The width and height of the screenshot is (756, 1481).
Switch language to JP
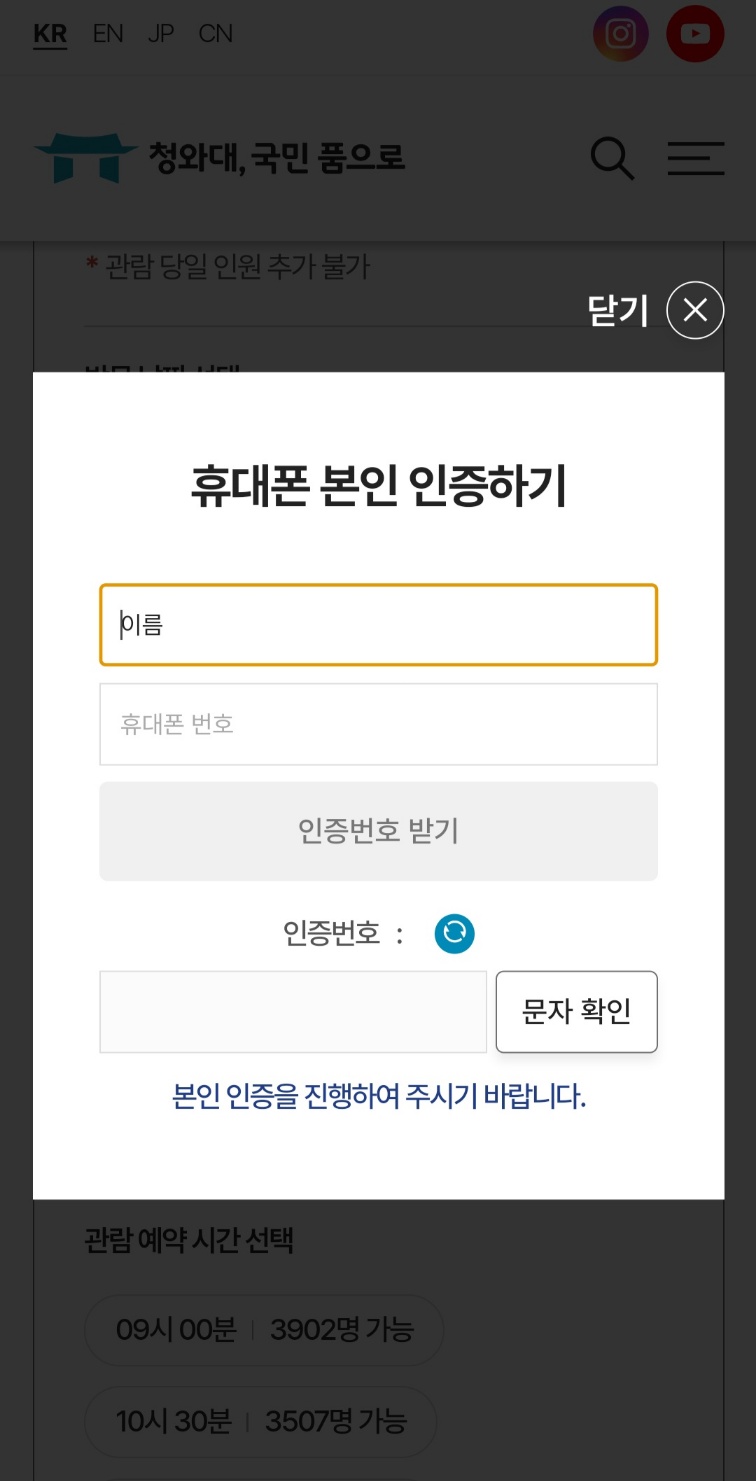(160, 33)
